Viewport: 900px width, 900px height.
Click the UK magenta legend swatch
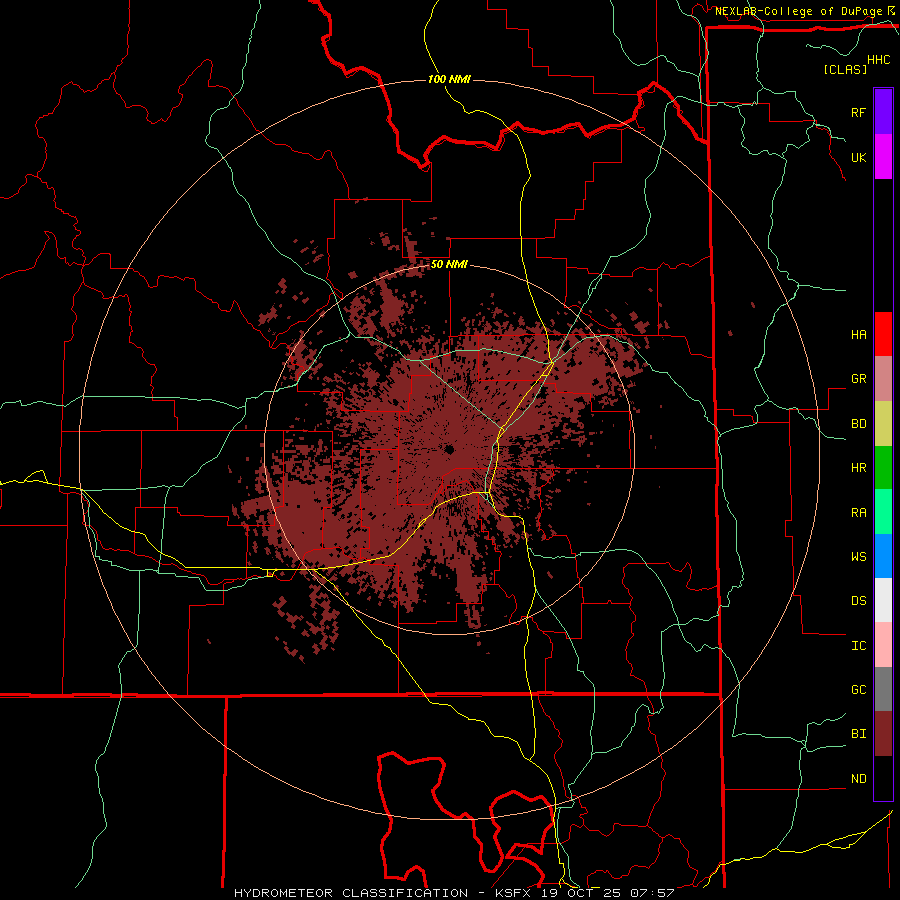click(x=883, y=157)
